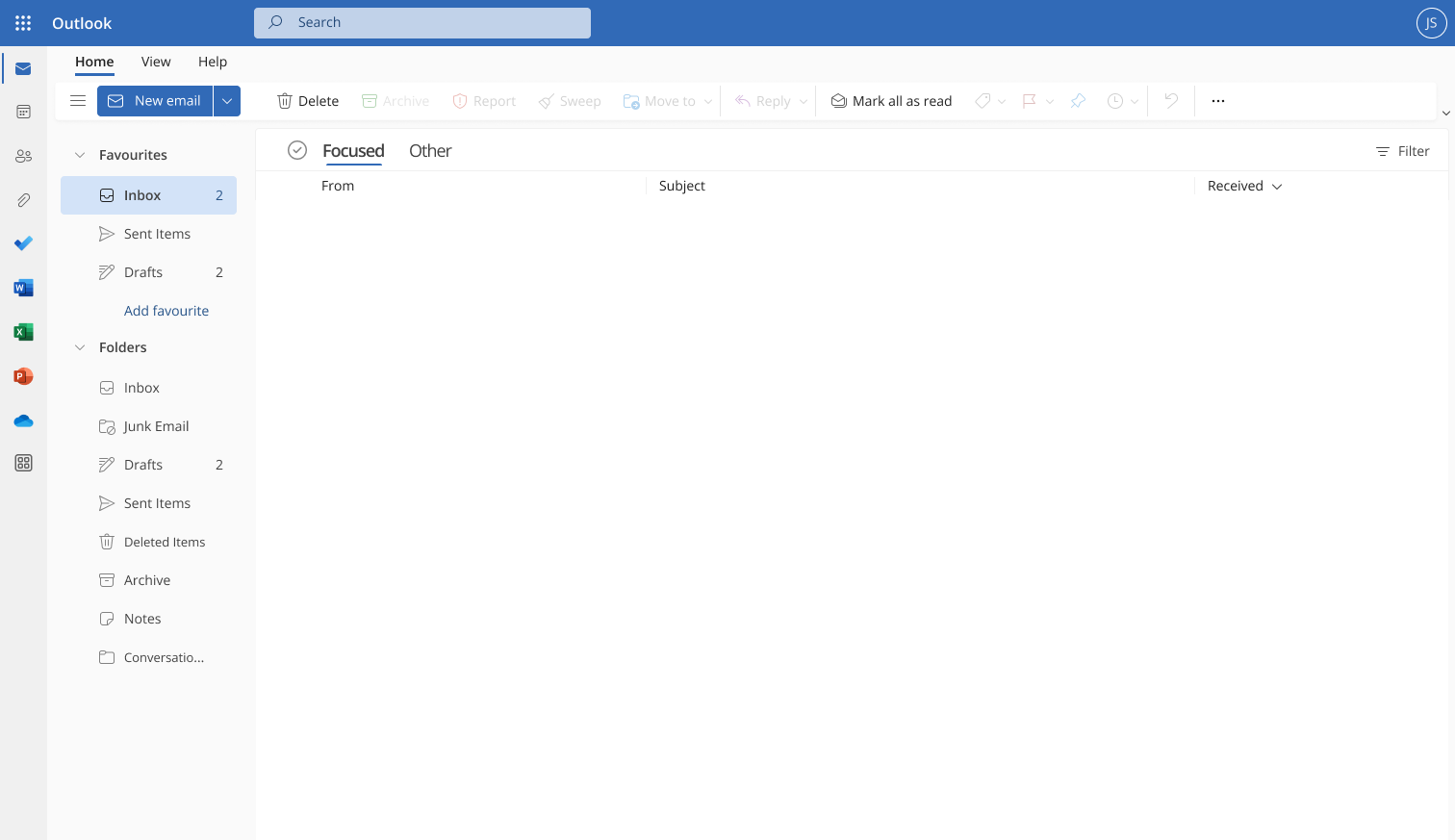The width and height of the screenshot is (1455, 840).
Task: Open the Calendar icon in left rail
Action: [x=23, y=113]
